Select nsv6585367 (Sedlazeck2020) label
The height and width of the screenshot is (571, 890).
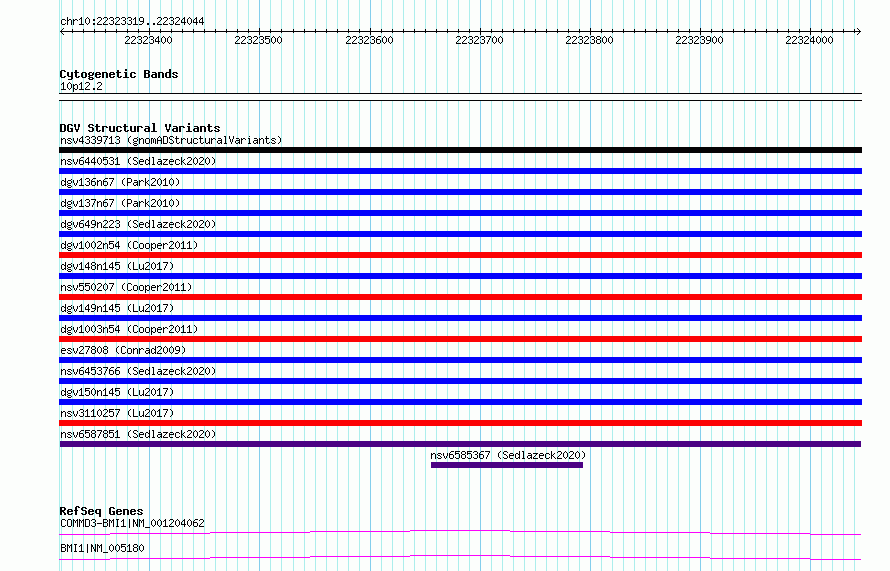point(508,455)
